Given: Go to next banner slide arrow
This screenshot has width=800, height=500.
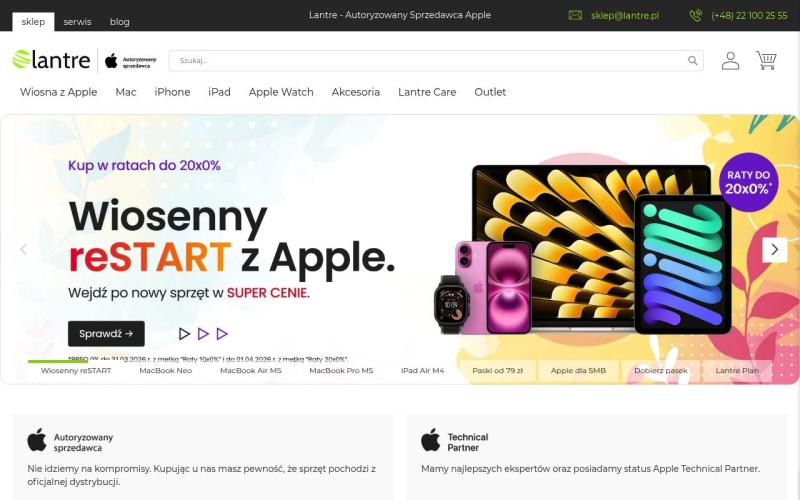Looking at the screenshot, I should [774, 249].
